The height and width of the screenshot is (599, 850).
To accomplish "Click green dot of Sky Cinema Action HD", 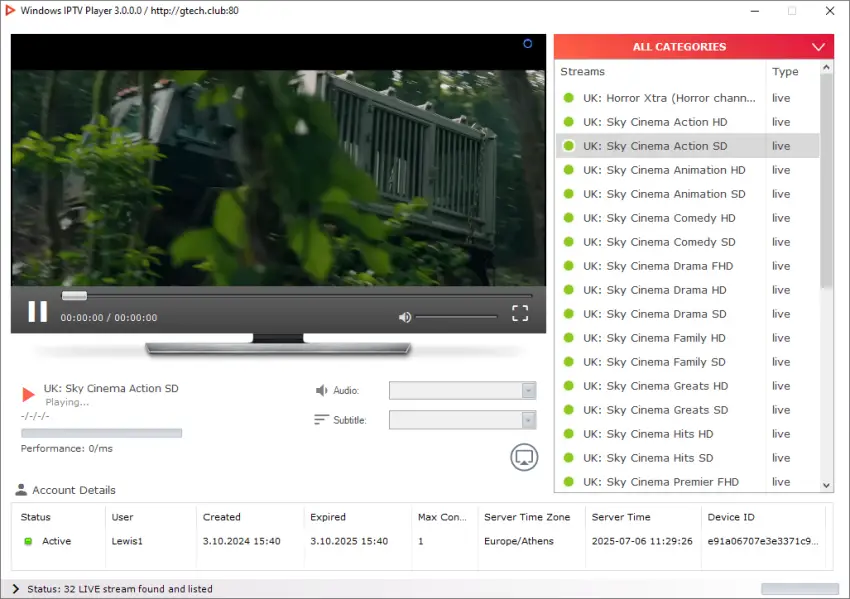I will coord(569,122).
